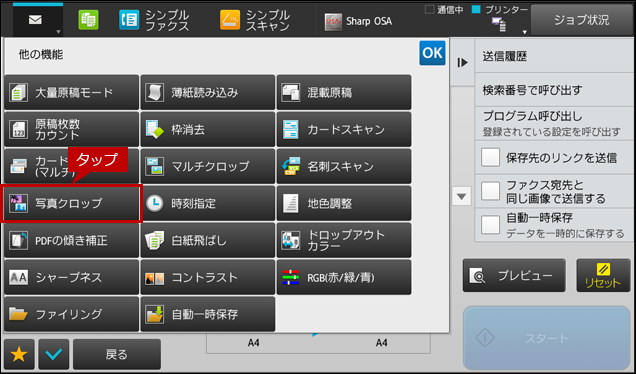Open シンプルファクス mode
The height and width of the screenshot is (374, 636).
coord(155,20)
